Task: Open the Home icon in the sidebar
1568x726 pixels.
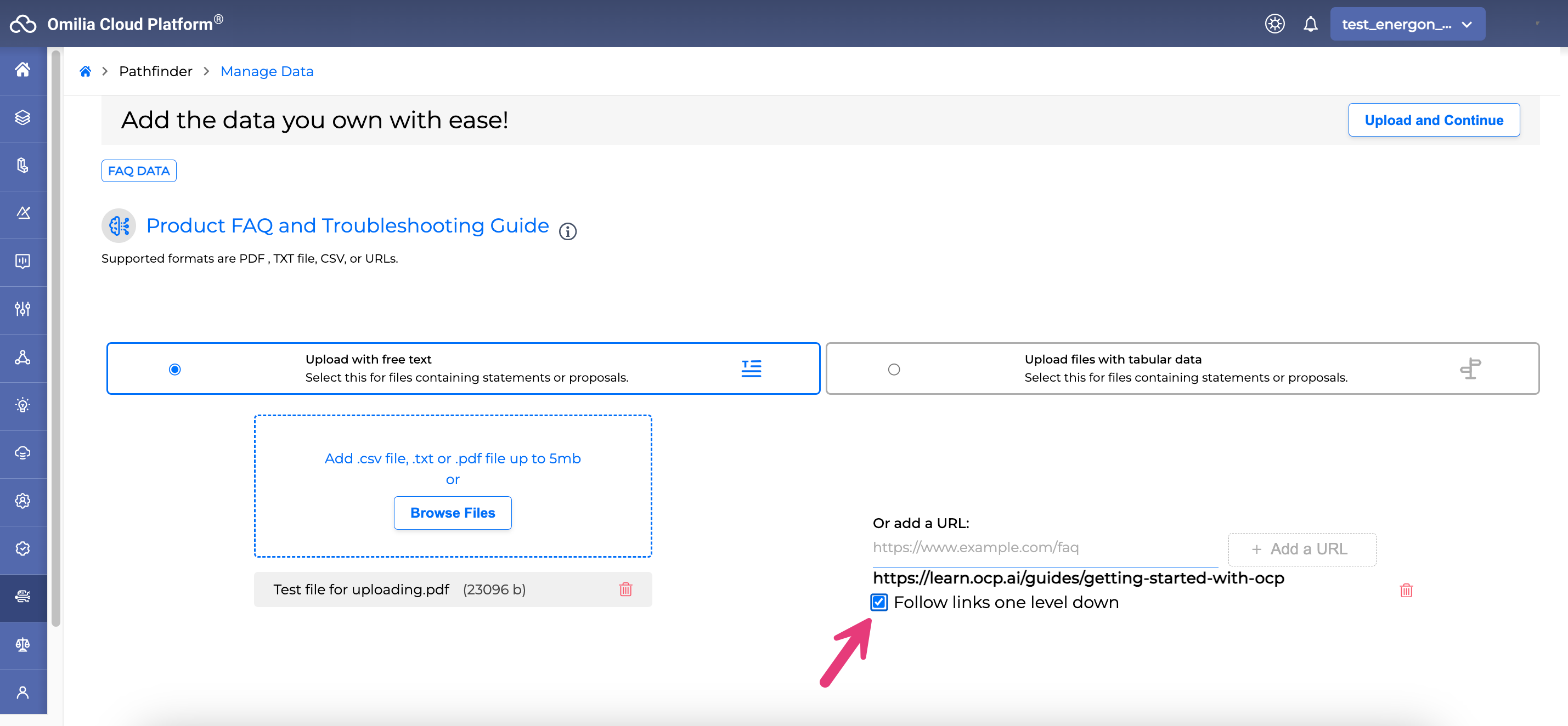Action: (x=23, y=70)
